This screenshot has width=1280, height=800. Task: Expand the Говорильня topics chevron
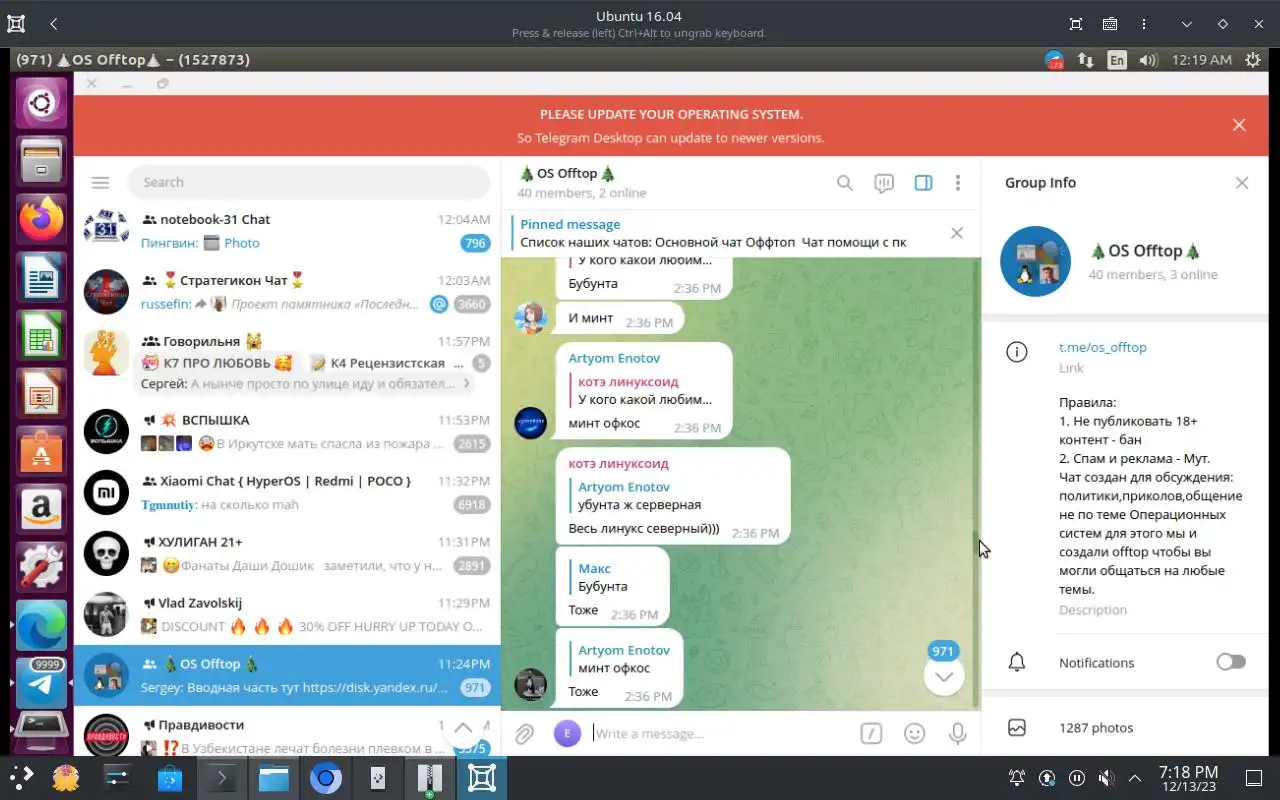coord(466,384)
